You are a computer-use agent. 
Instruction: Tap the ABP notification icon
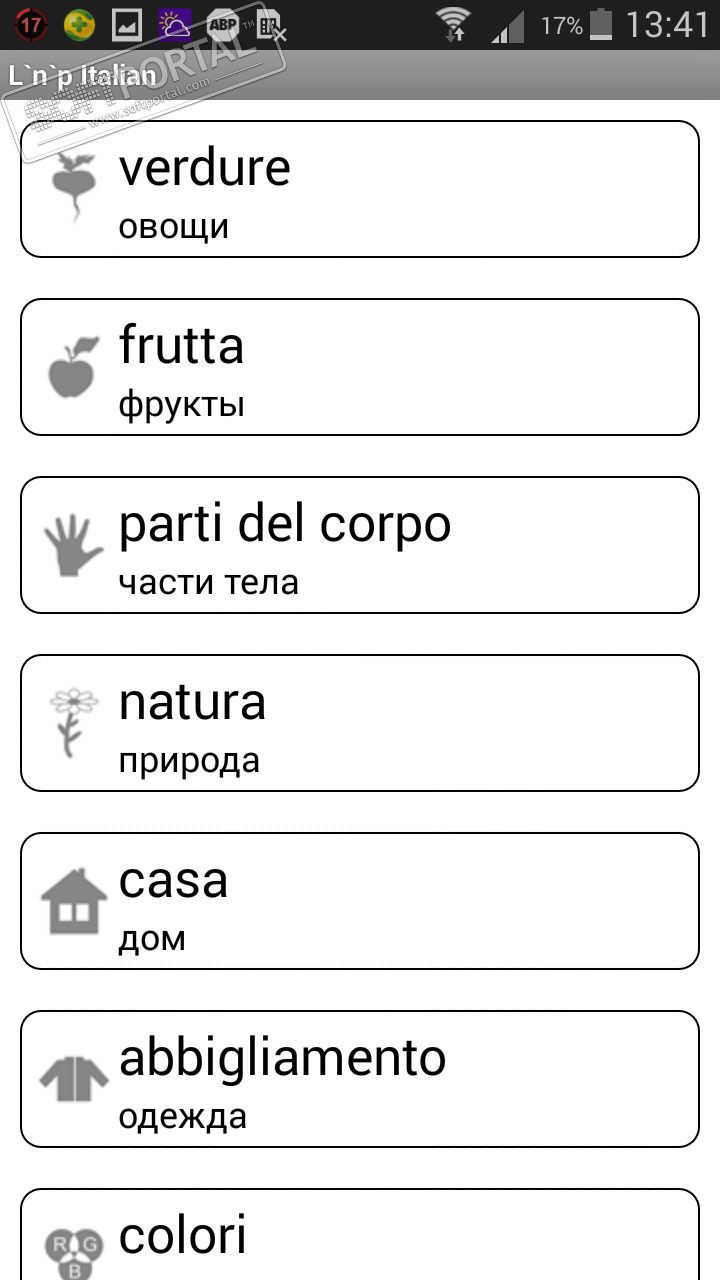coord(222,25)
